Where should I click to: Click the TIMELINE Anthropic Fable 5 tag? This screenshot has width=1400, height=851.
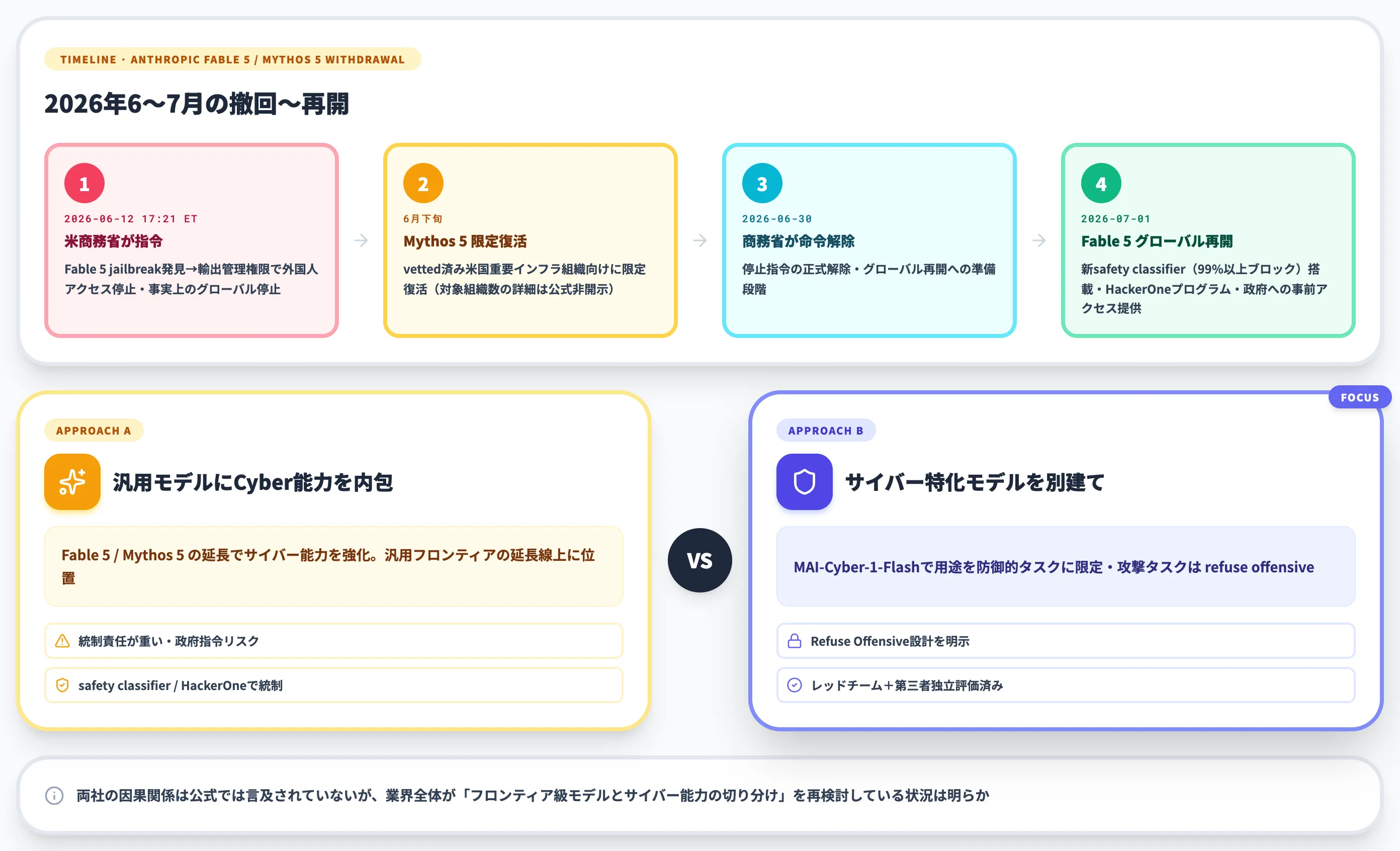[232, 59]
